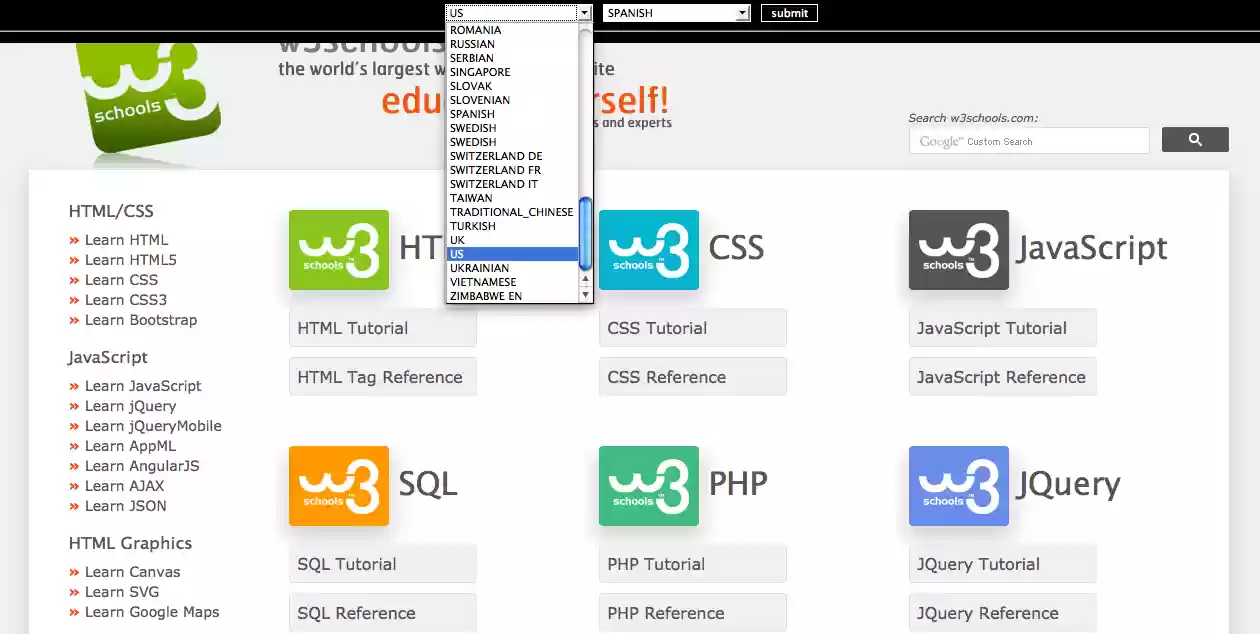Click the blue JQuery w3schools logo icon
Image resolution: width=1260 pixels, height=634 pixels.
coord(958,486)
